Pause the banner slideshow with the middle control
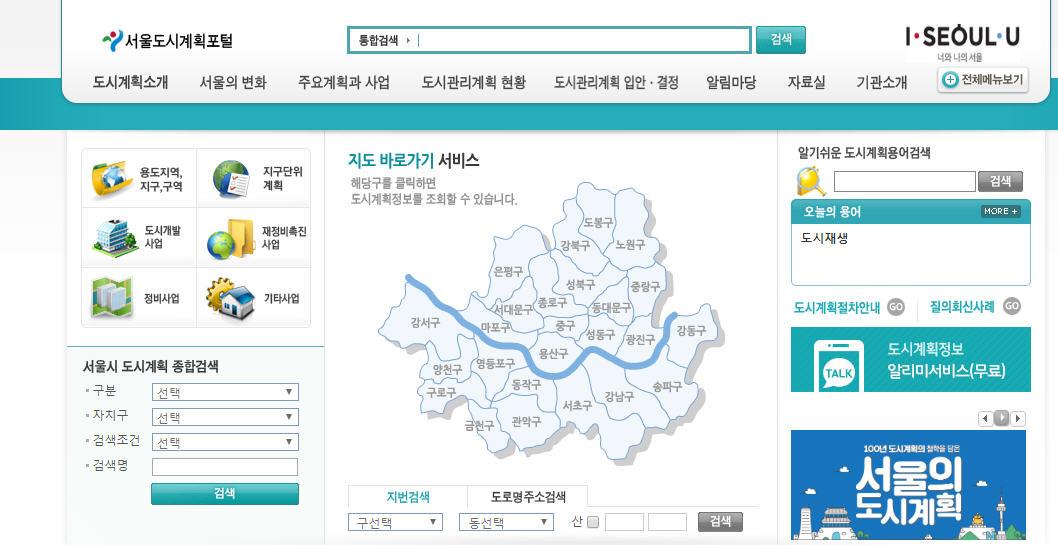 1001,418
